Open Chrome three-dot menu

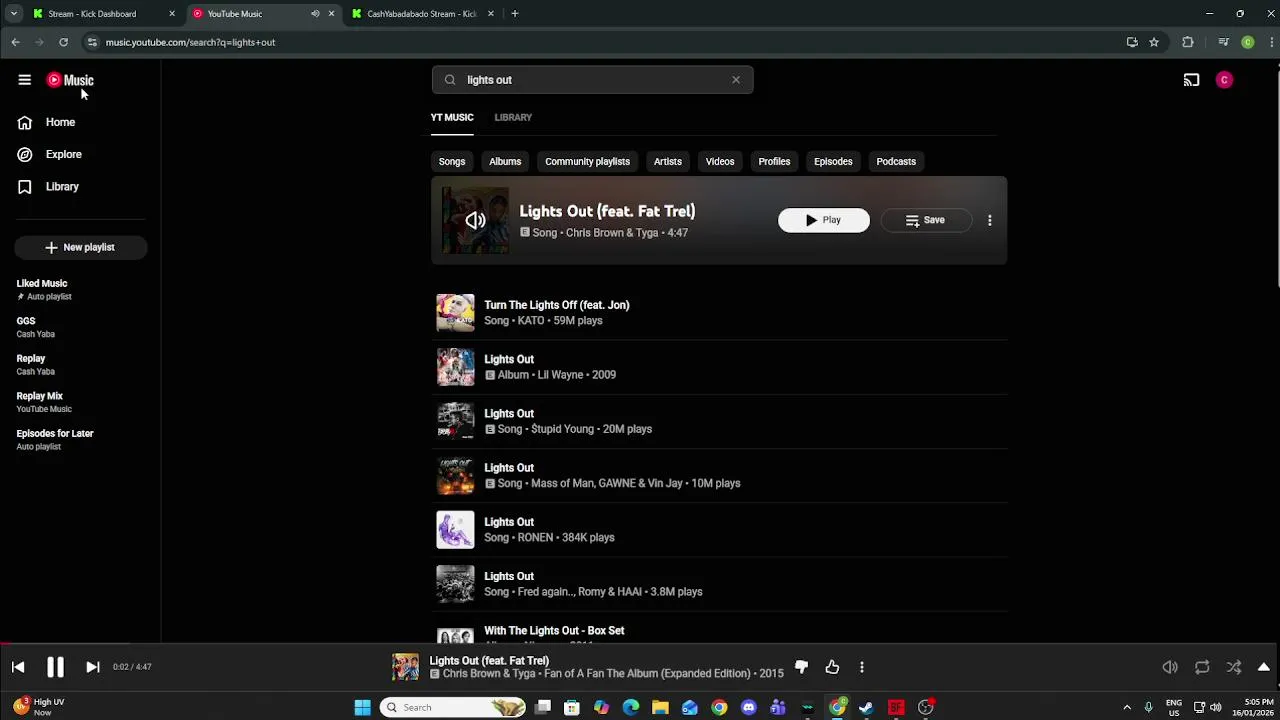pyautogui.click(x=1272, y=42)
